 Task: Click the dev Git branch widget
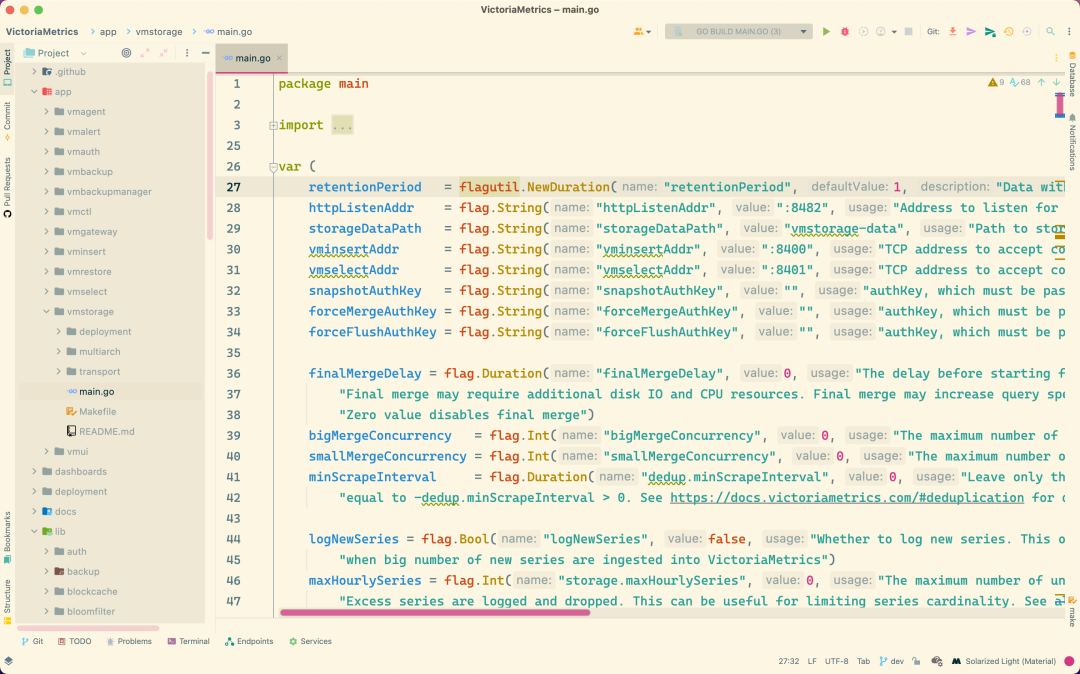click(891, 661)
